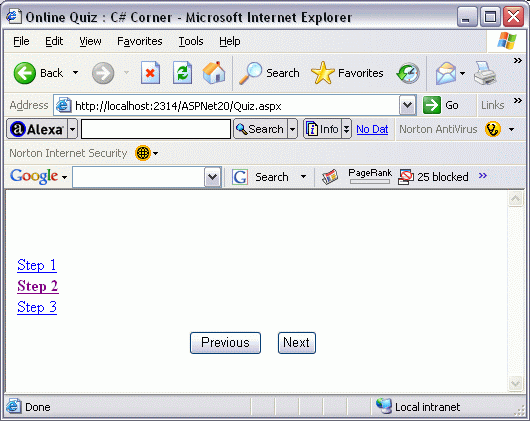The width and height of the screenshot is (530, 421).
Task: Click the Step 2 link
Action: coord(38,286)
